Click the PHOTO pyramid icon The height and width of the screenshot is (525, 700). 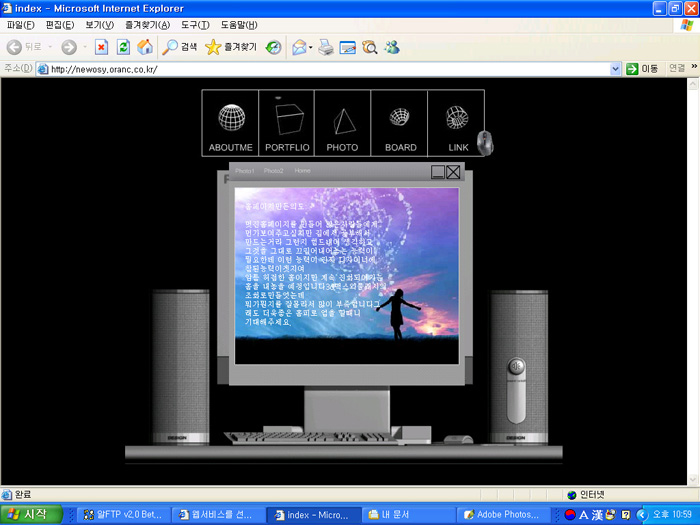(343, 121)
